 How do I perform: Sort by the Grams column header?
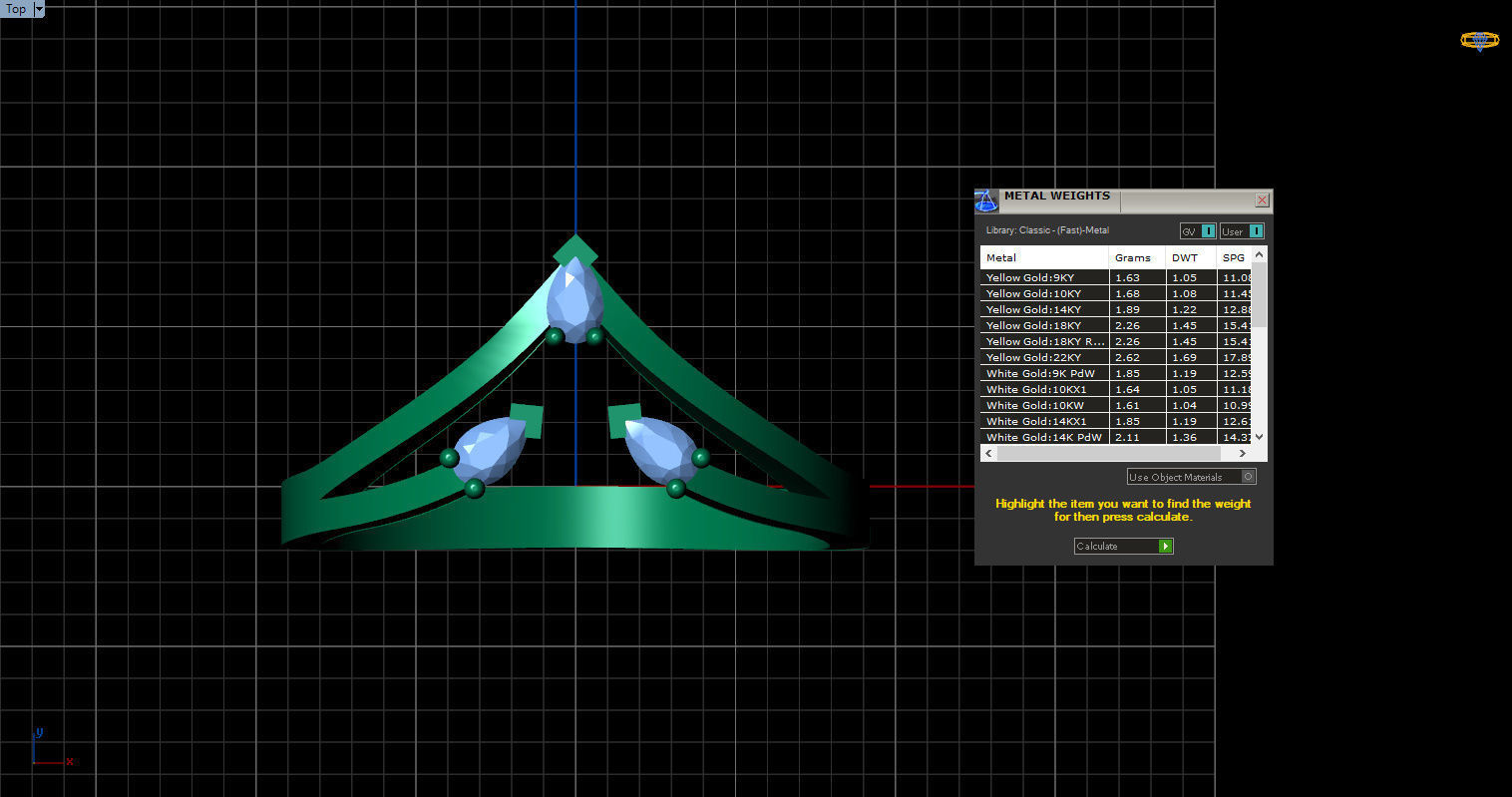(x=1137, y=257)
